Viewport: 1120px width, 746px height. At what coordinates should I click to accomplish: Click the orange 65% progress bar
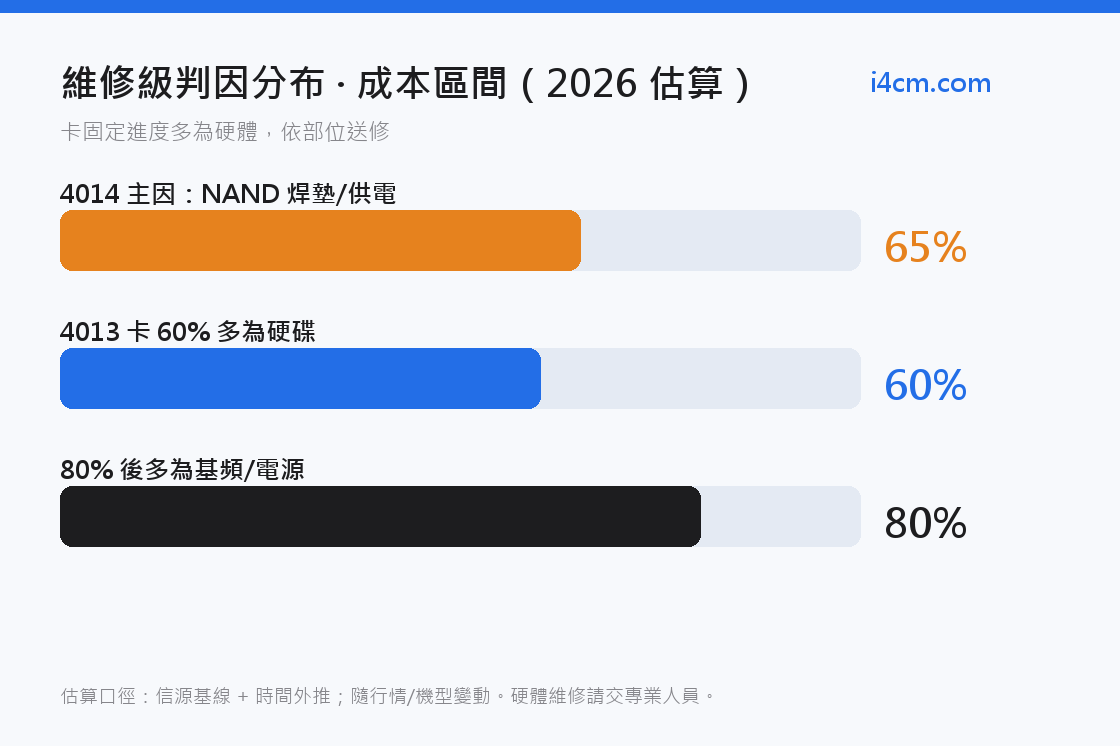pyautogui.click(x=320, y=240)
